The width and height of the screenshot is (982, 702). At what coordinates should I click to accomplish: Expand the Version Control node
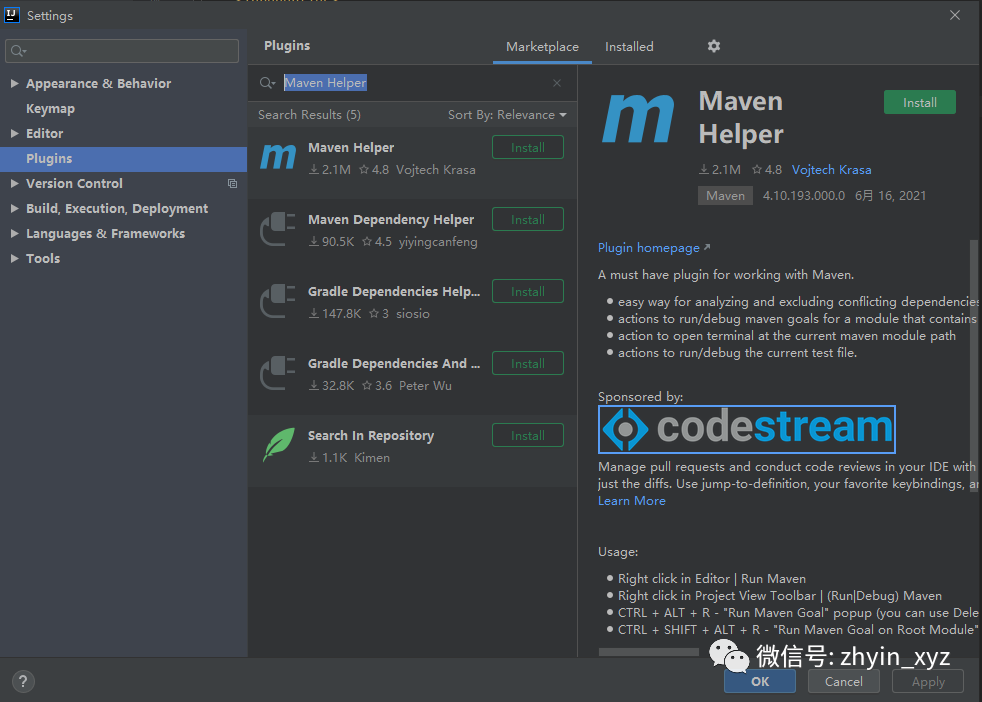[14, 183]
